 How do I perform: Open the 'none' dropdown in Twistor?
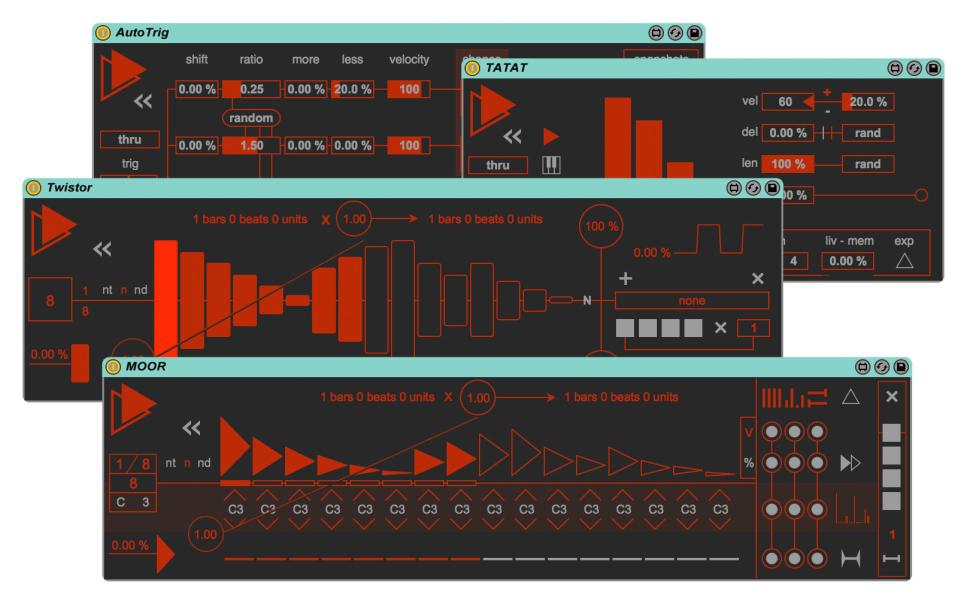point(692,300)
